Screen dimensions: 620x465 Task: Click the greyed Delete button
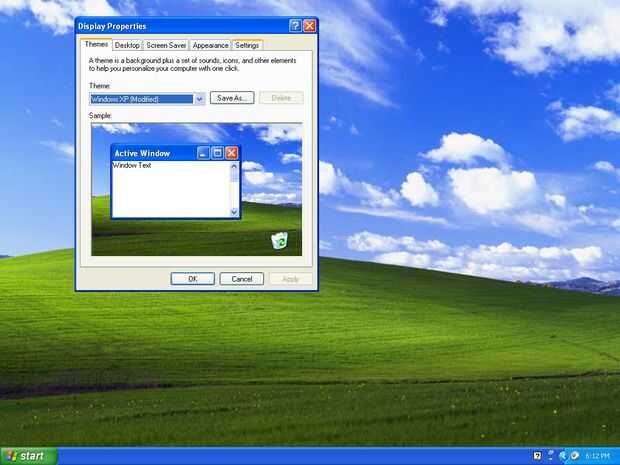[281, 98]
